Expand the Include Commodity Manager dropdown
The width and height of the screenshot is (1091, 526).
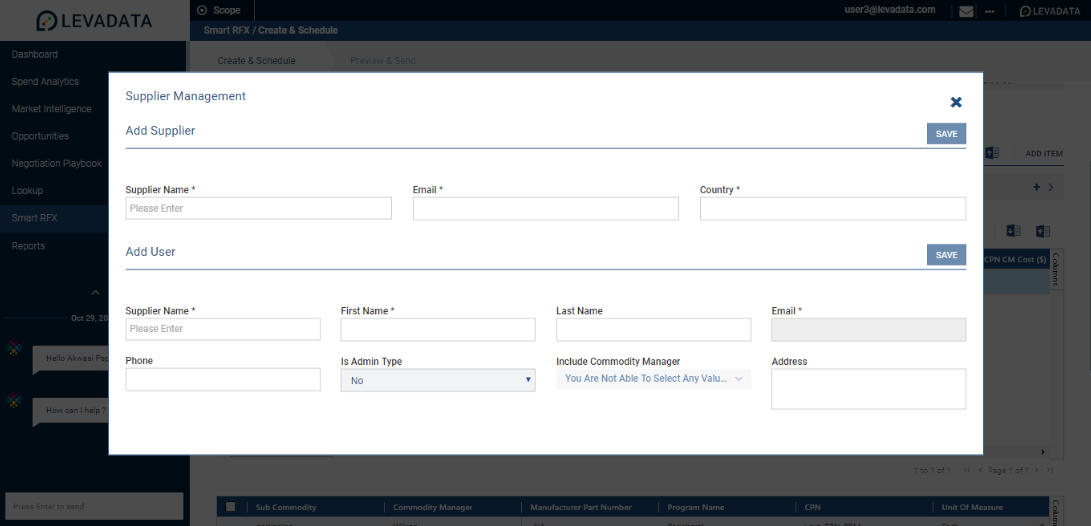(x=653, y=378)
